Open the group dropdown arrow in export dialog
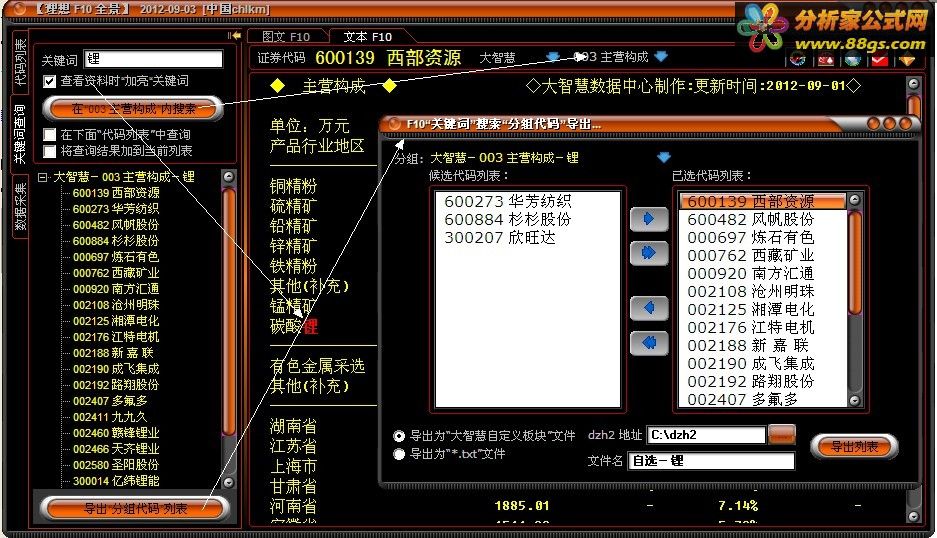This screenshot has width=937, height=538. coord(664,158)
